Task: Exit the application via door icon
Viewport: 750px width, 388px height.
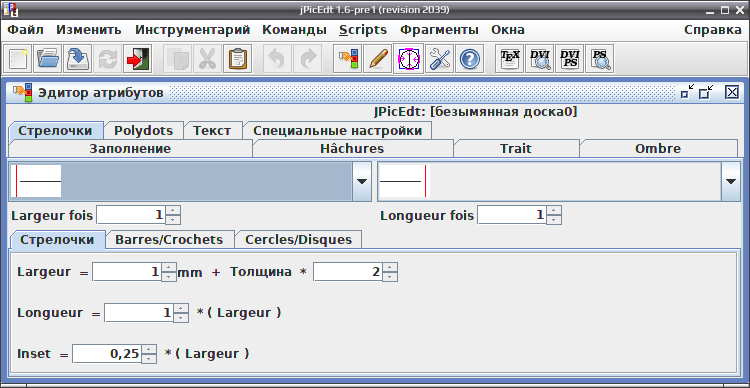Action: point(137,59)
